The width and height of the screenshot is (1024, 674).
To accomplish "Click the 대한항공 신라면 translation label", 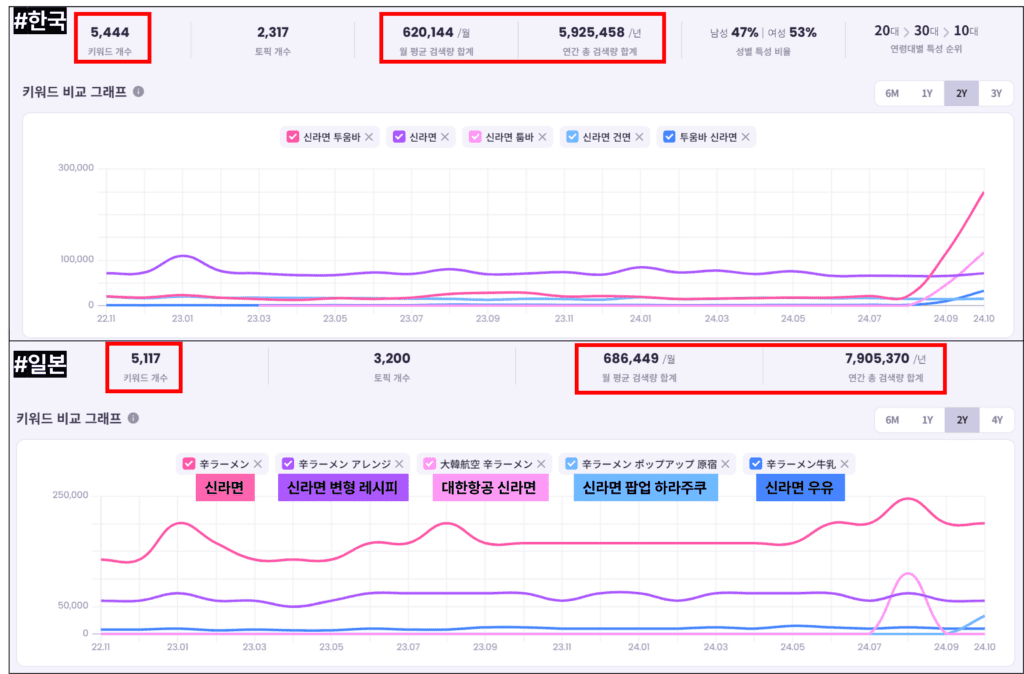I will 490,488.
